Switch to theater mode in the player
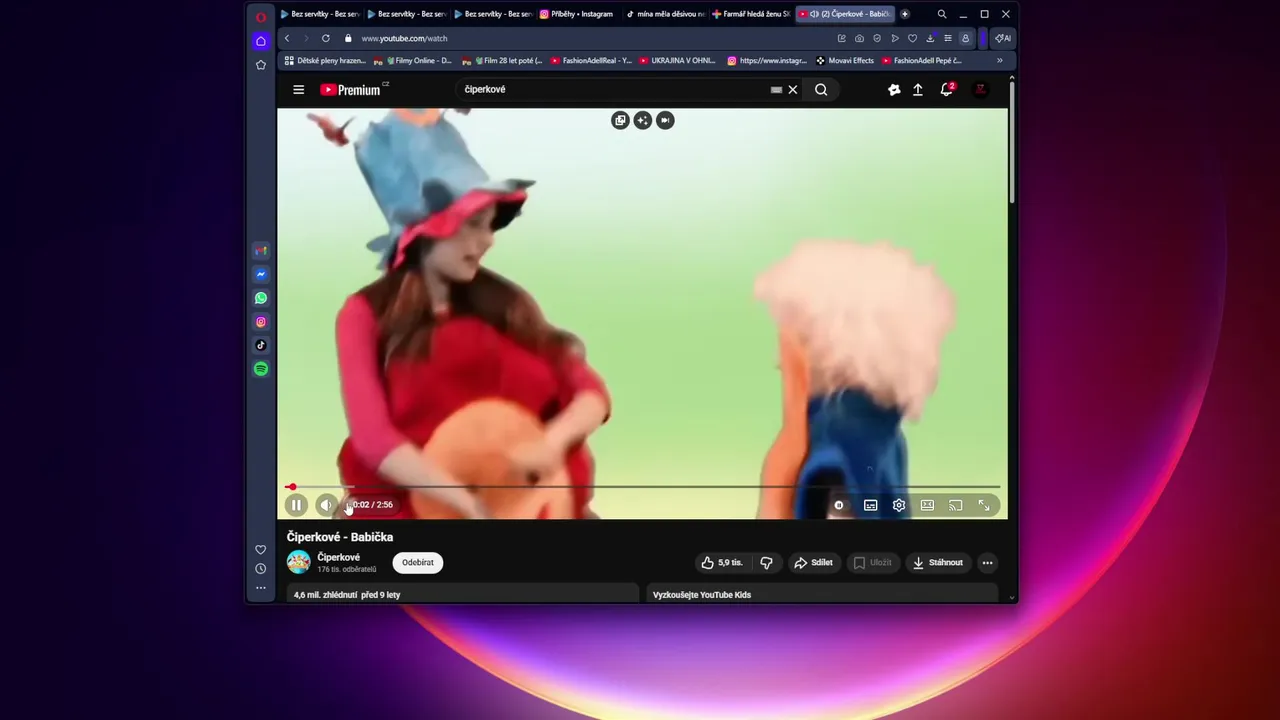This screenshot has height=720, width=1280. pyautogui.click(x=927, y=505)
